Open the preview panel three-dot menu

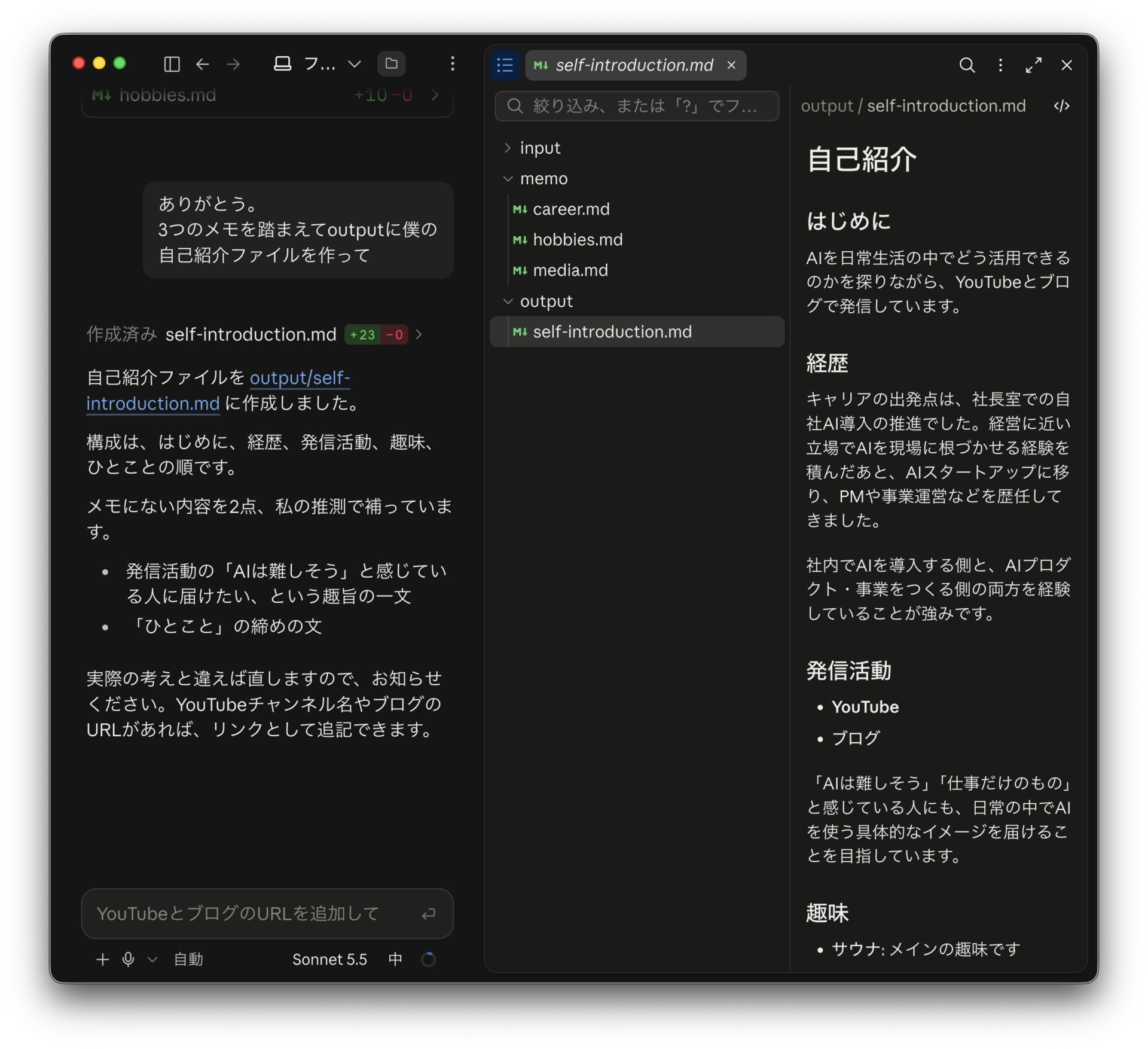point(1000,65)
